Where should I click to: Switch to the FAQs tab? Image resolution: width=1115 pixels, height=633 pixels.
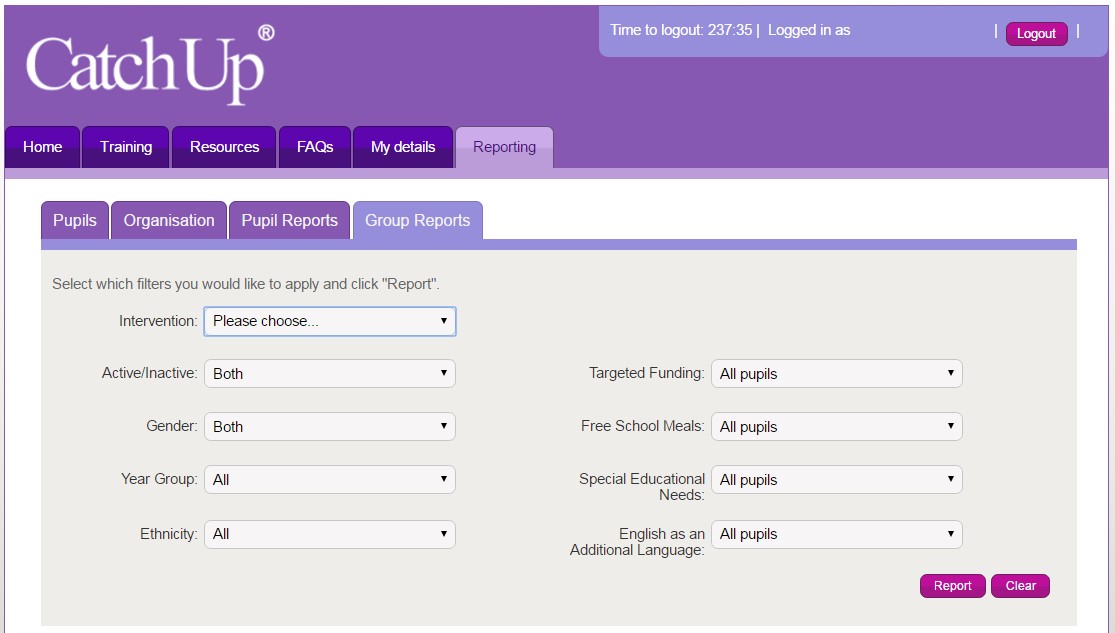click(x=315, y=147)
